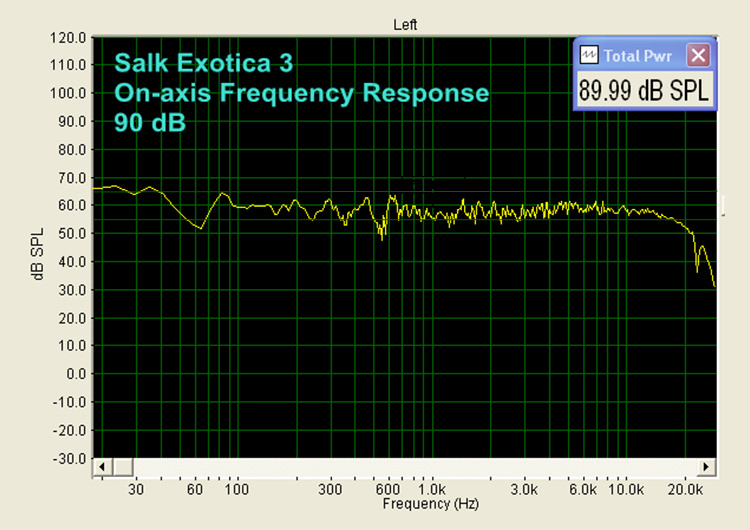Click the 'Salk Exotica 3' annotation text
750x530 pixels.
click(x=204, y=63)
